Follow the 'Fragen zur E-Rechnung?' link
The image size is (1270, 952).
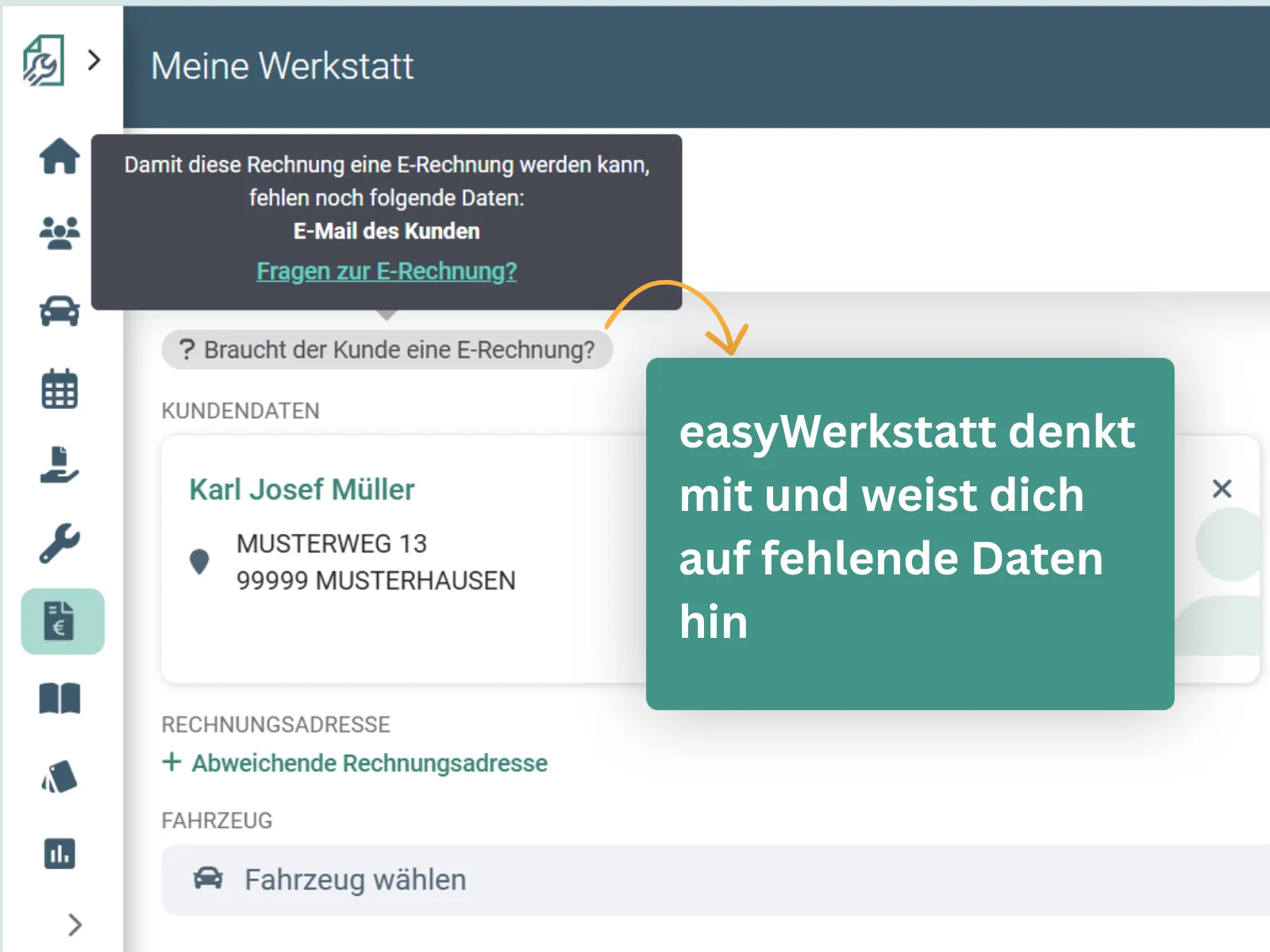[387, 271]
